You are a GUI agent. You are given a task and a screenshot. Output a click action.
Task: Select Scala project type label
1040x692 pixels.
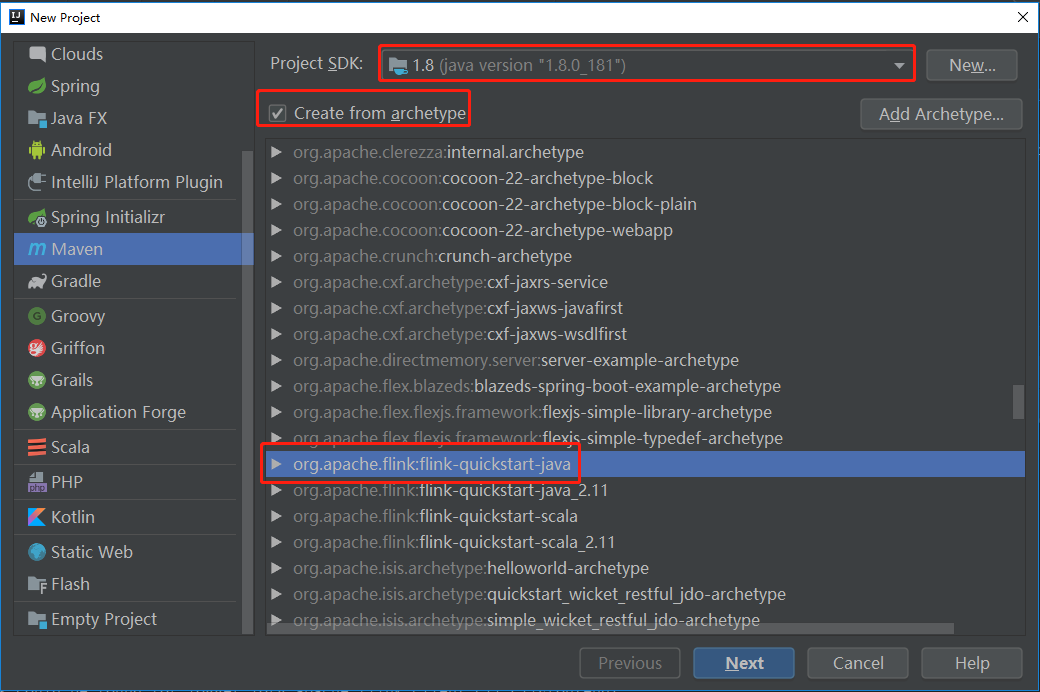coord(70,447)
